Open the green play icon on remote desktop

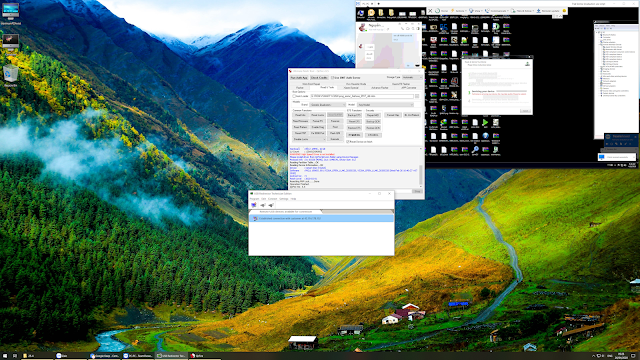point(485,122)
